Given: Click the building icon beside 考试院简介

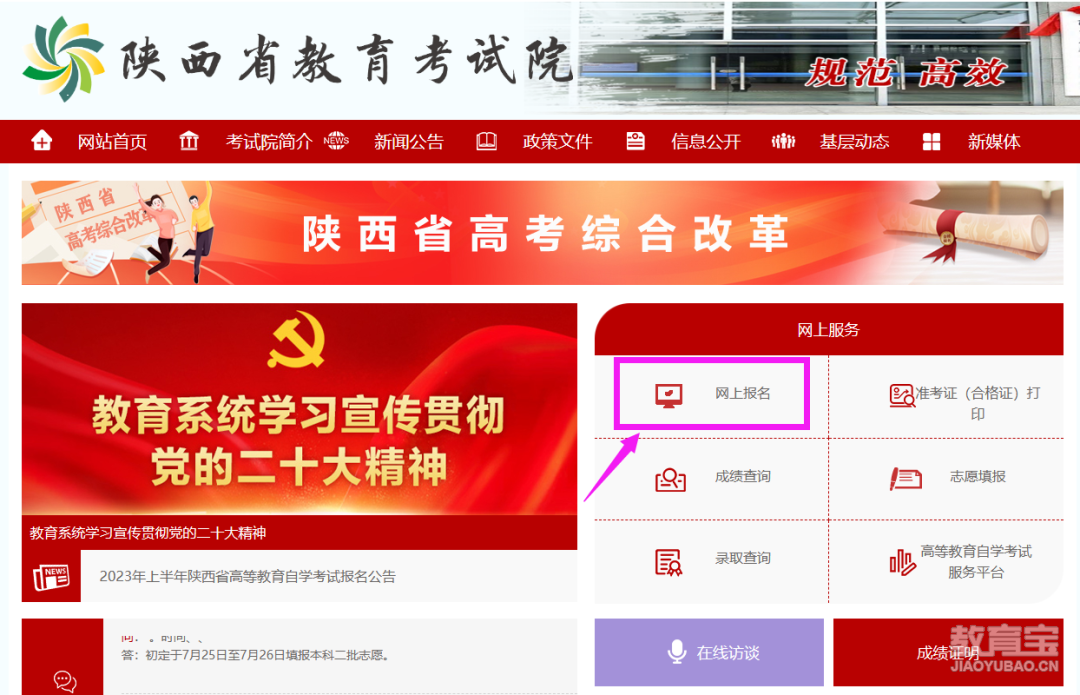Looking at the screenshot, I should pyautogui.click(x=189, y=141).
